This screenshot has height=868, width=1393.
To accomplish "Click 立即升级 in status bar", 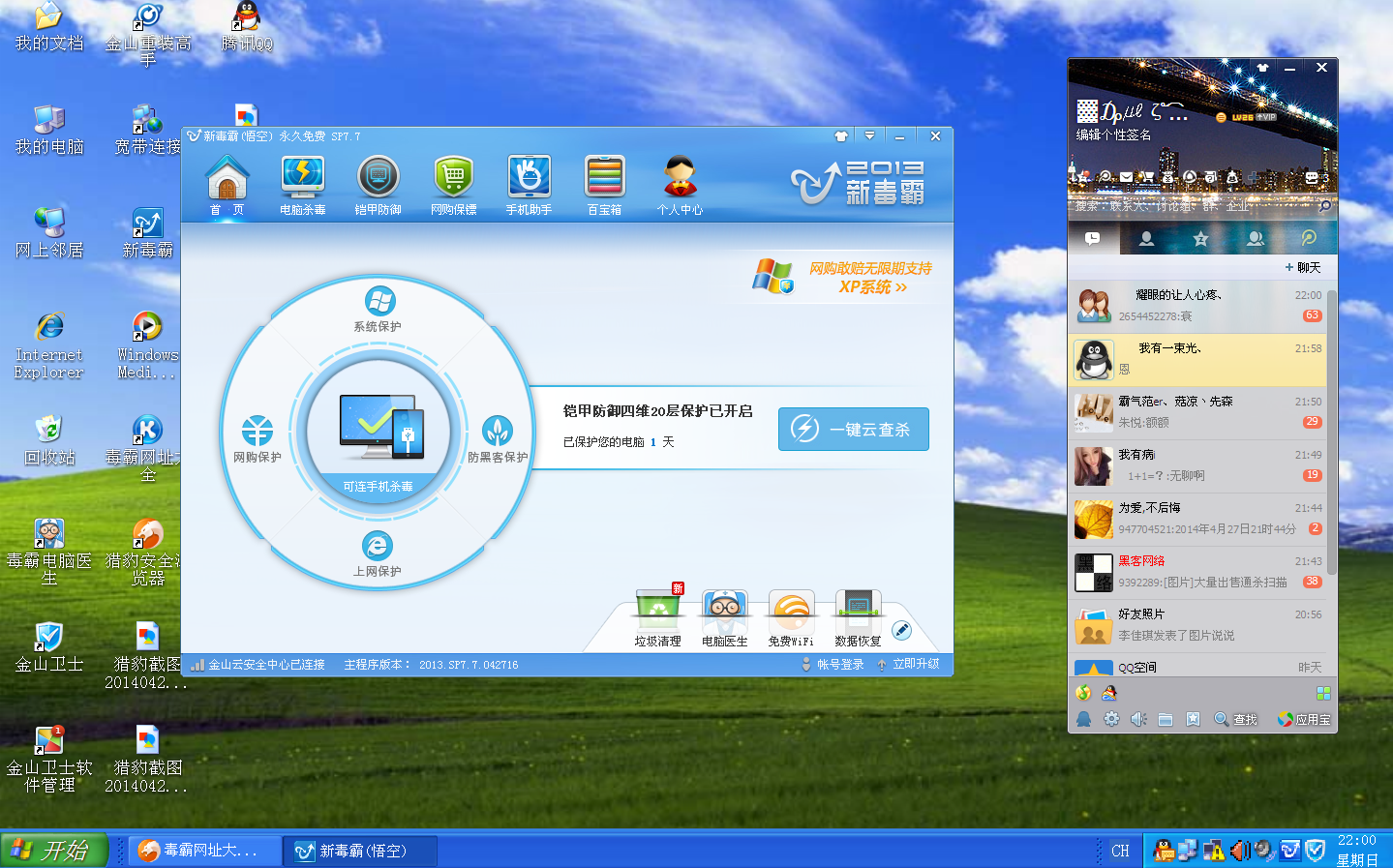I will click(908, 665).
